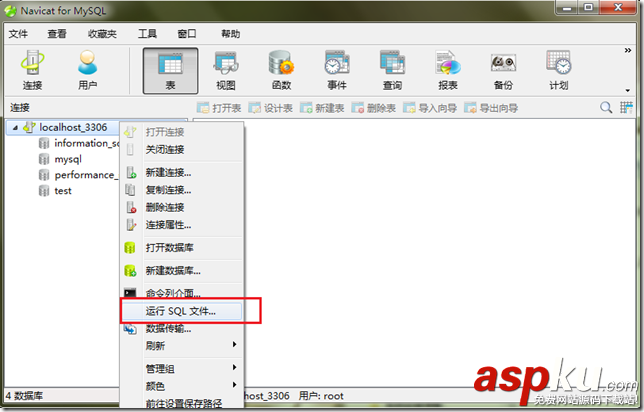Choose 打开数据库 in context menu
The width and height of the screenshot is (644, 412).
tap(182, 248)
